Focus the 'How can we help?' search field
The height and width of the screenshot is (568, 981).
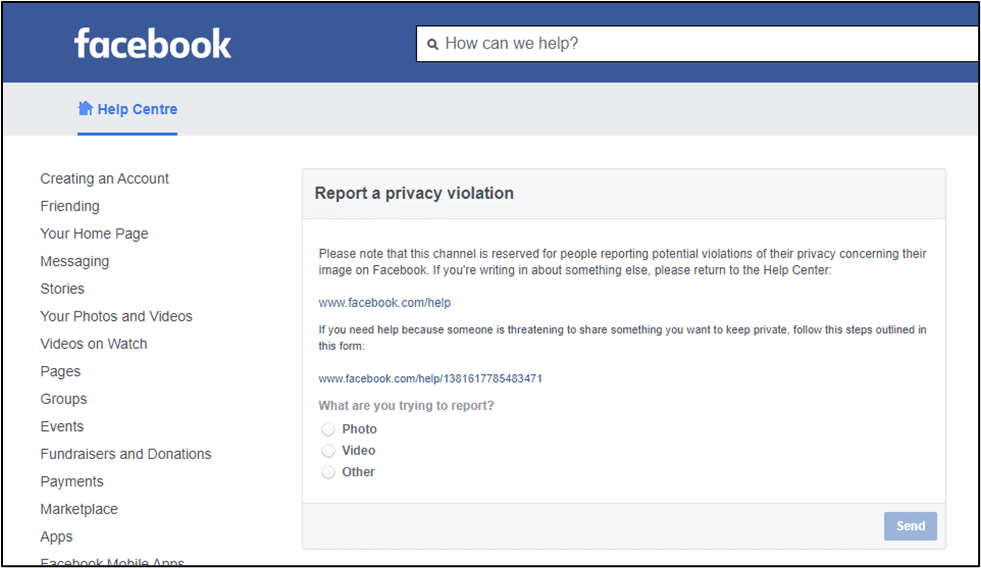click(x=697, y=44)
